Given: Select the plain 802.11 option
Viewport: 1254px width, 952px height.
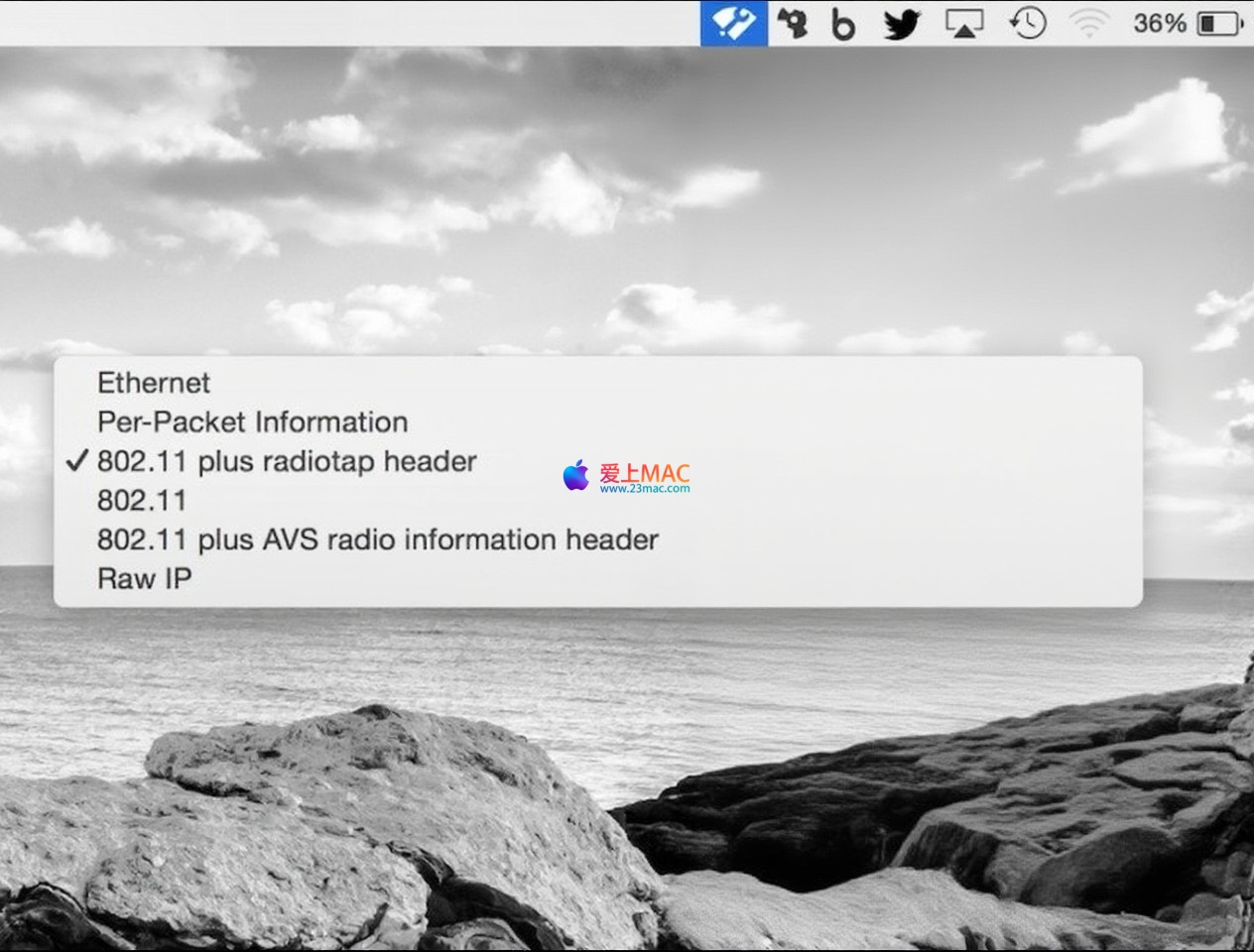Looking at the screenshot, I should [x=142, y=500].
